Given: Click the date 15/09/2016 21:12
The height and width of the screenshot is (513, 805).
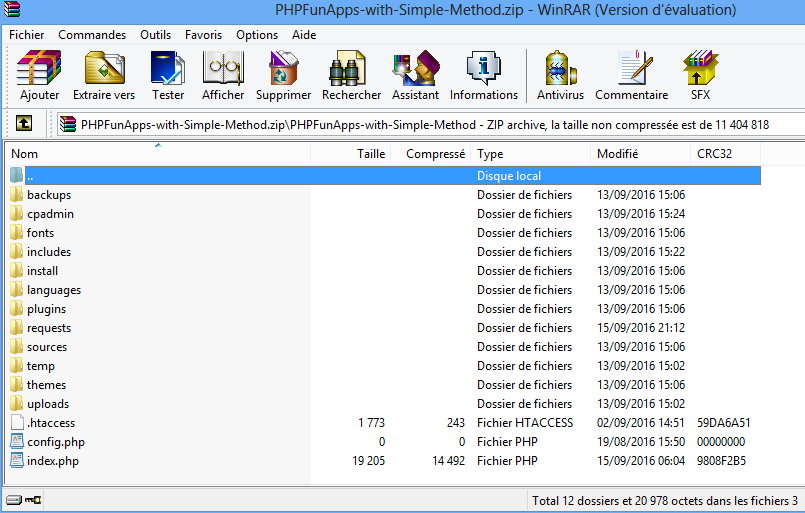Looking at the screenshot, I should pos(641,328).
